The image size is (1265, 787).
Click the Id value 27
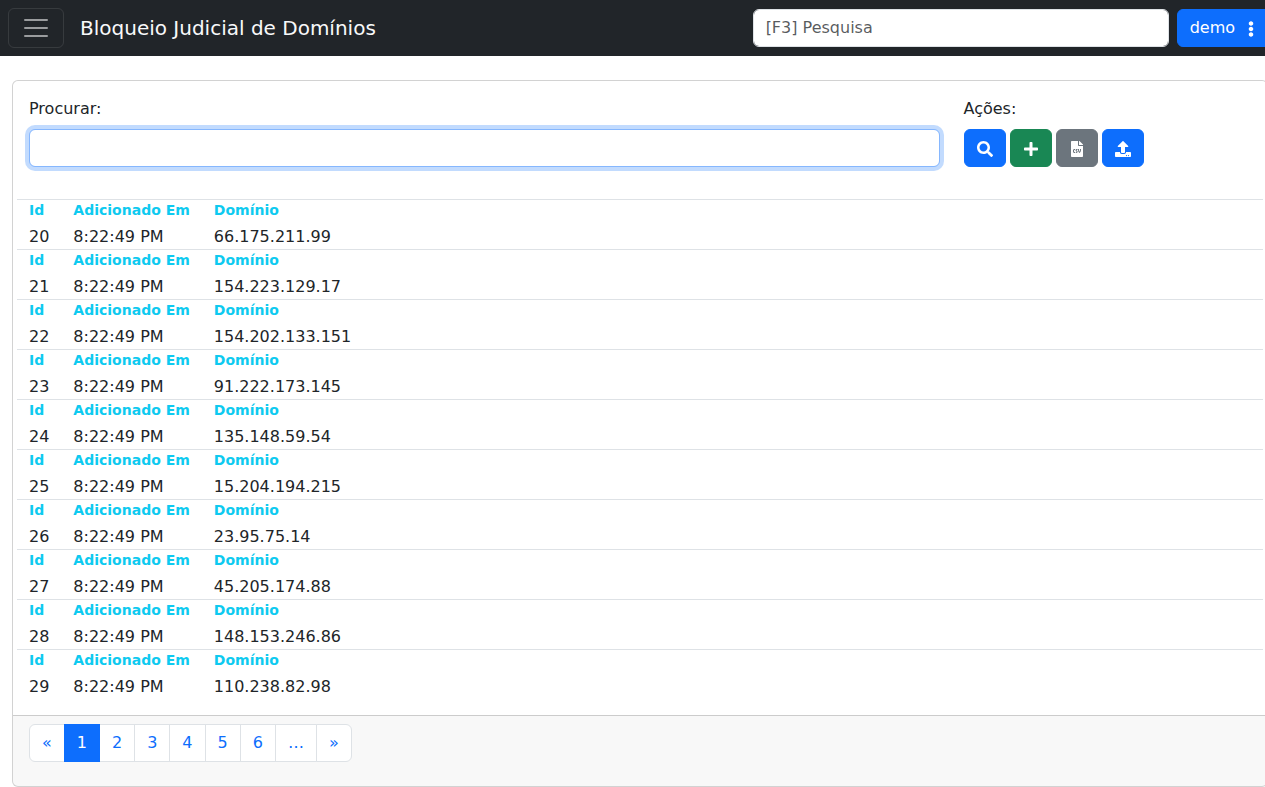click(39, 587)
